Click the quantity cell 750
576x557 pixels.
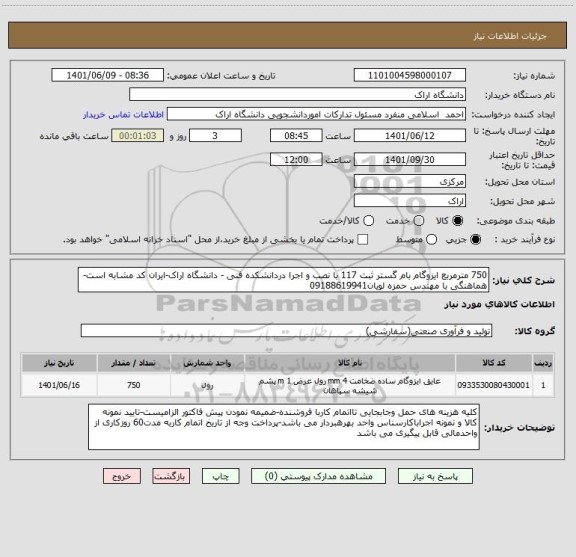134,385
